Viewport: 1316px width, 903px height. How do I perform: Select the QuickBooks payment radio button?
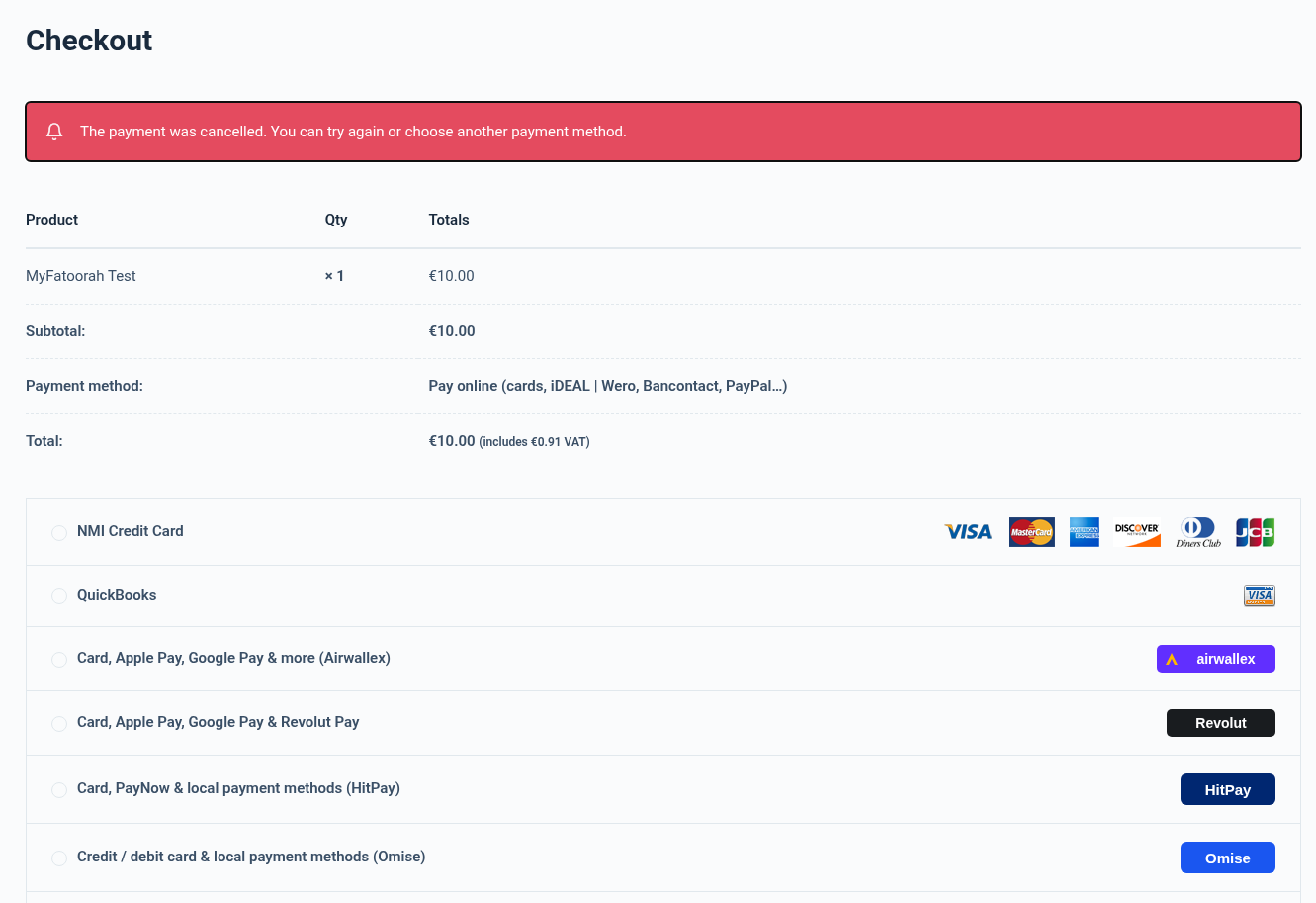tap(59, 596)
